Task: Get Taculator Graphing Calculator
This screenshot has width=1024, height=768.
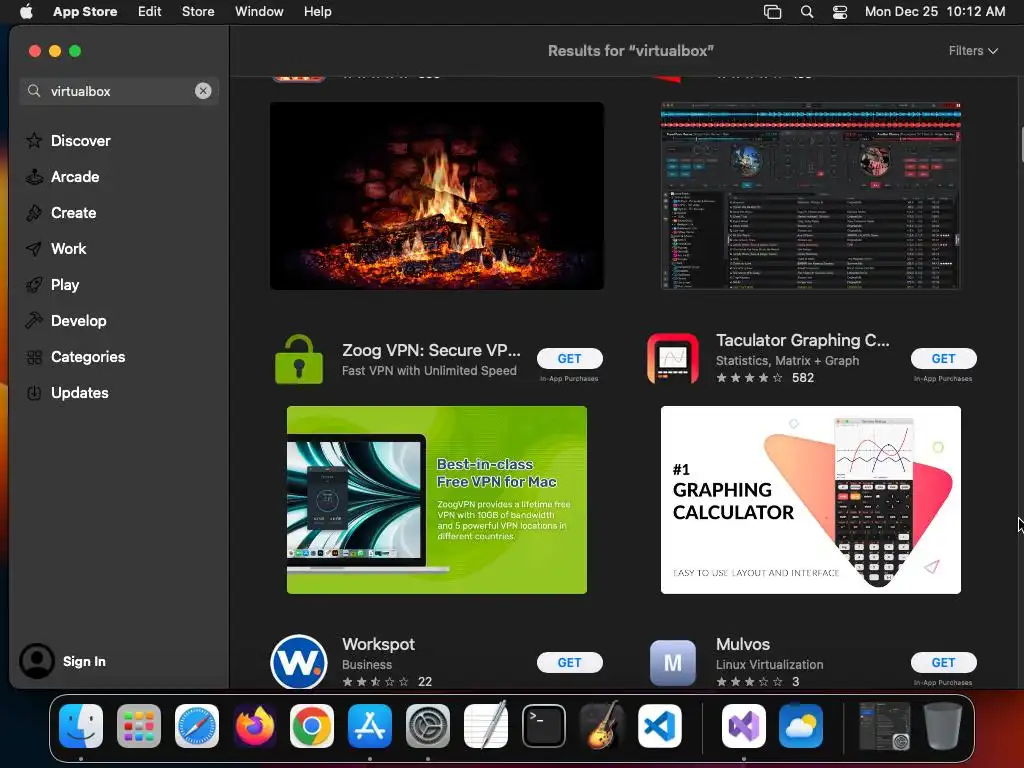Action: click(x=944, y=358)
